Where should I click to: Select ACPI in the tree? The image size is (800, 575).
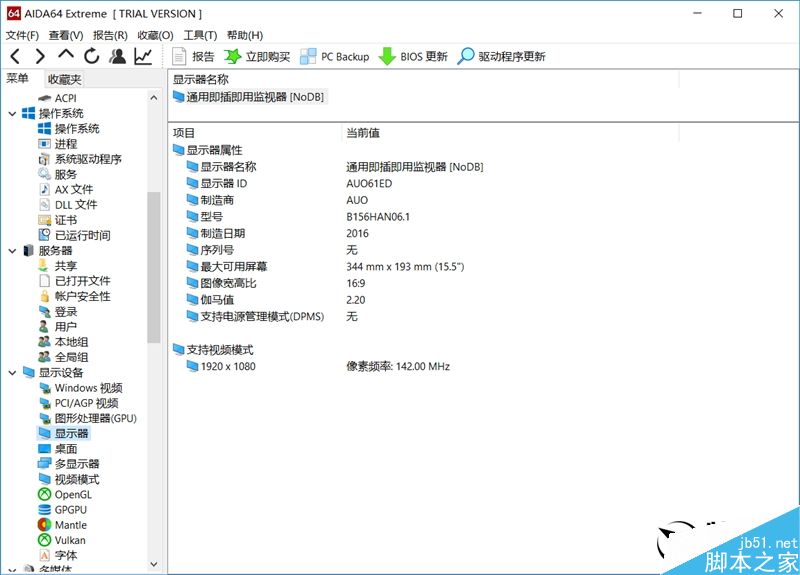coord(58,98)
